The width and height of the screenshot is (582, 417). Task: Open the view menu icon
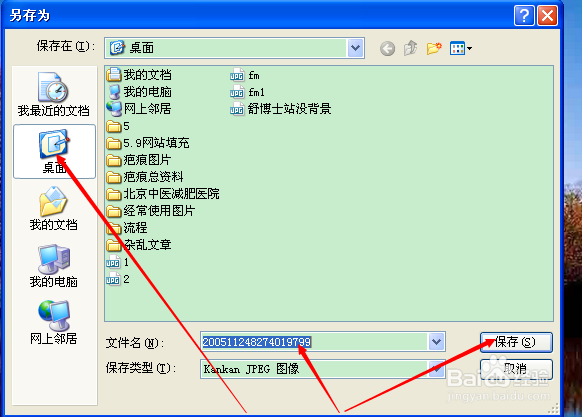point(461,48)
